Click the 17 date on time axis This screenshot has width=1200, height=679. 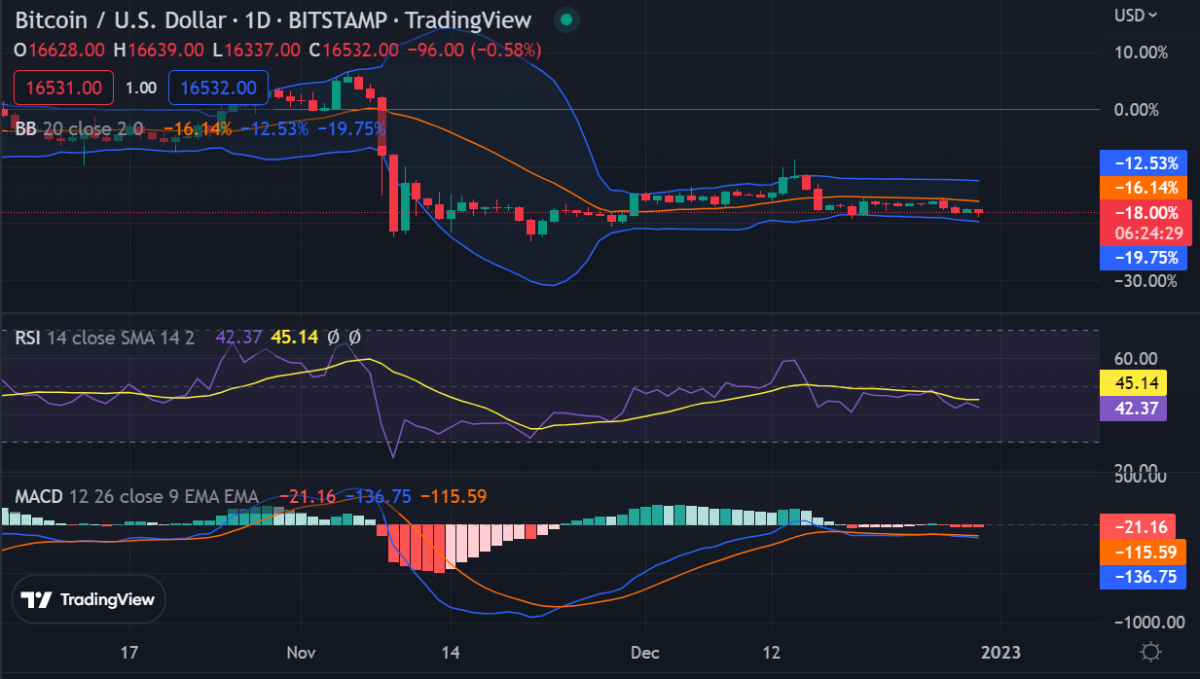pos(128,652)
